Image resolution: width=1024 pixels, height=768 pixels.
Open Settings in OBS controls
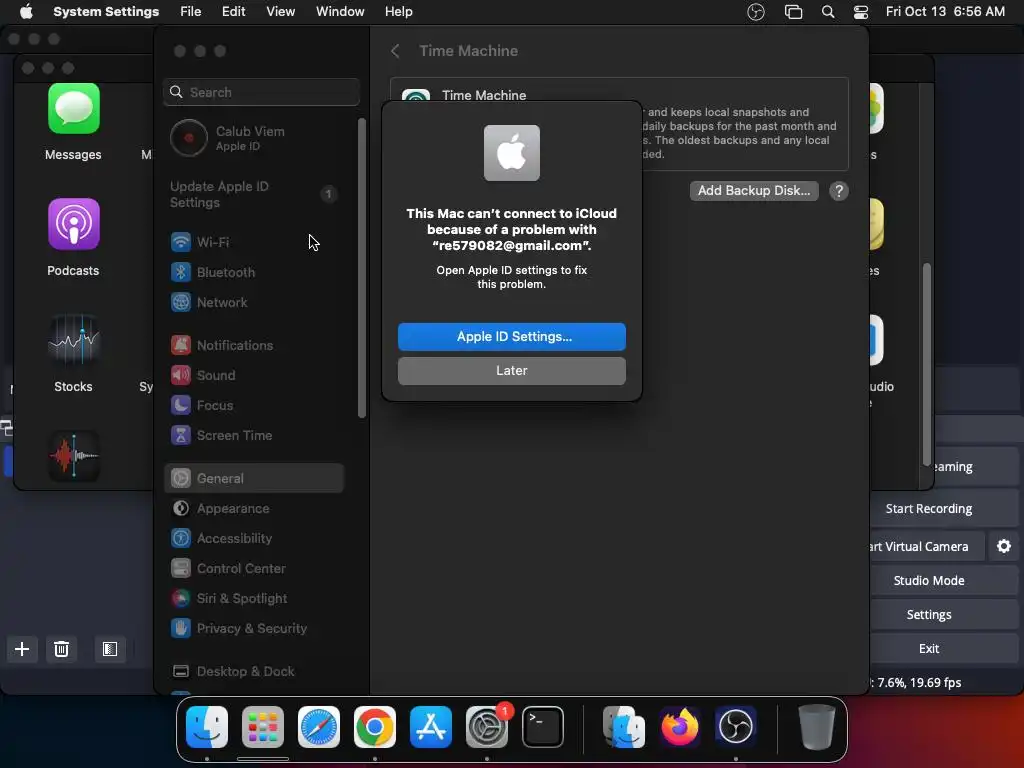[943, 615]
